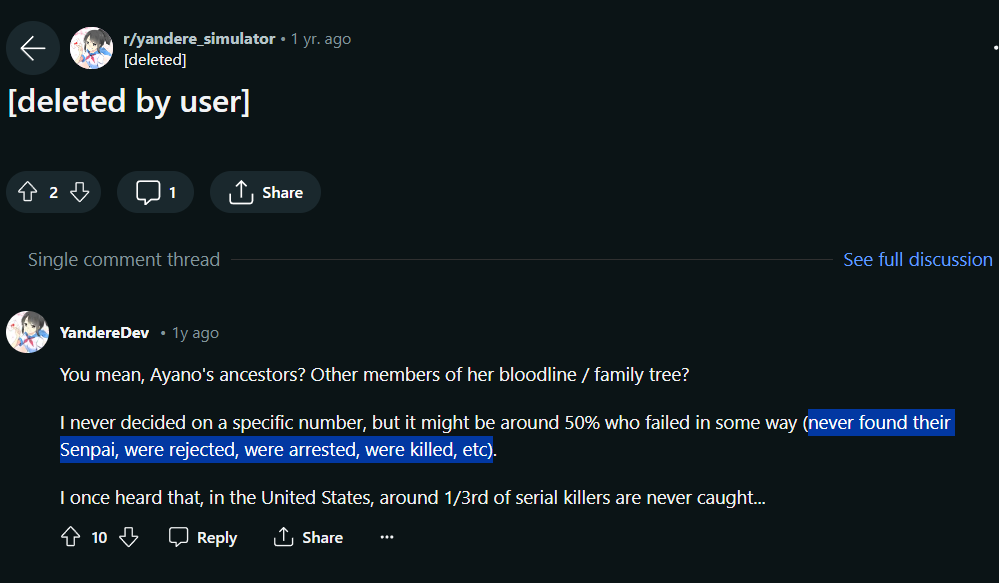Screen dimensions: 999x583
Task: Click the deleted by user post title
Action: (x=128, y=102)
